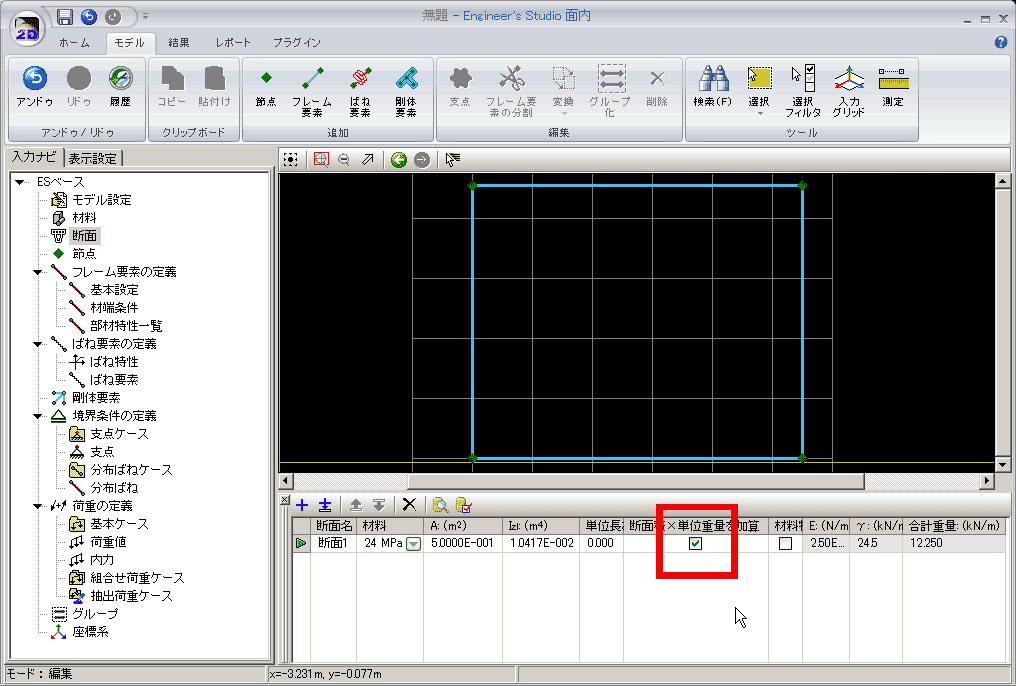
Task: Open 組合せ荷重ケース in the tree
Action: click(137, 578)
